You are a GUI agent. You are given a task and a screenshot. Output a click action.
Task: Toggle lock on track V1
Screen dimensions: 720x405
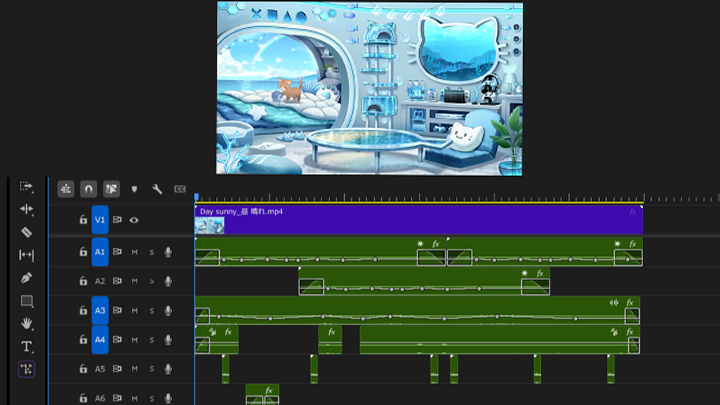tap(83, 219)
